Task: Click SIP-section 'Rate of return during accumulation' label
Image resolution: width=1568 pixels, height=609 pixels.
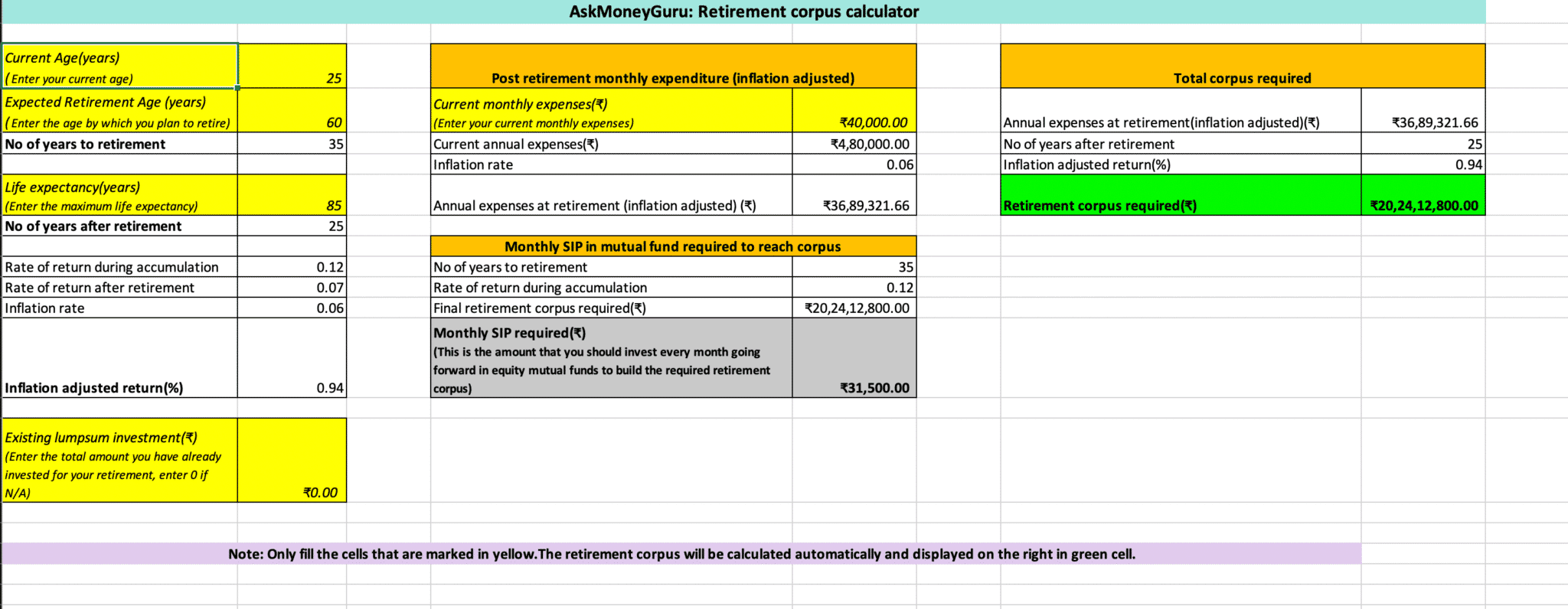Action: click(612, 287)
